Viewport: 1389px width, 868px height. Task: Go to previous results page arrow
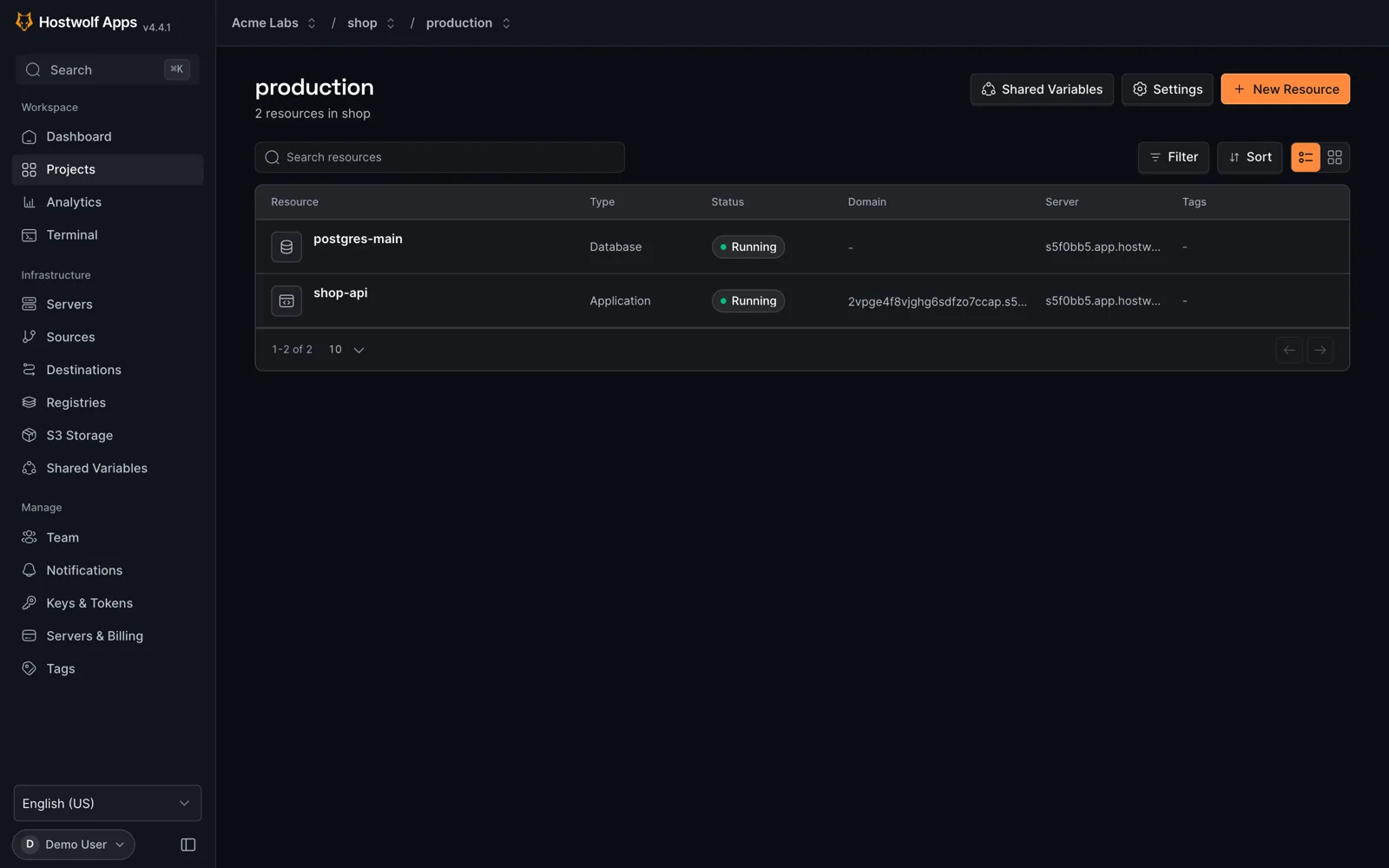point(1289,350)
